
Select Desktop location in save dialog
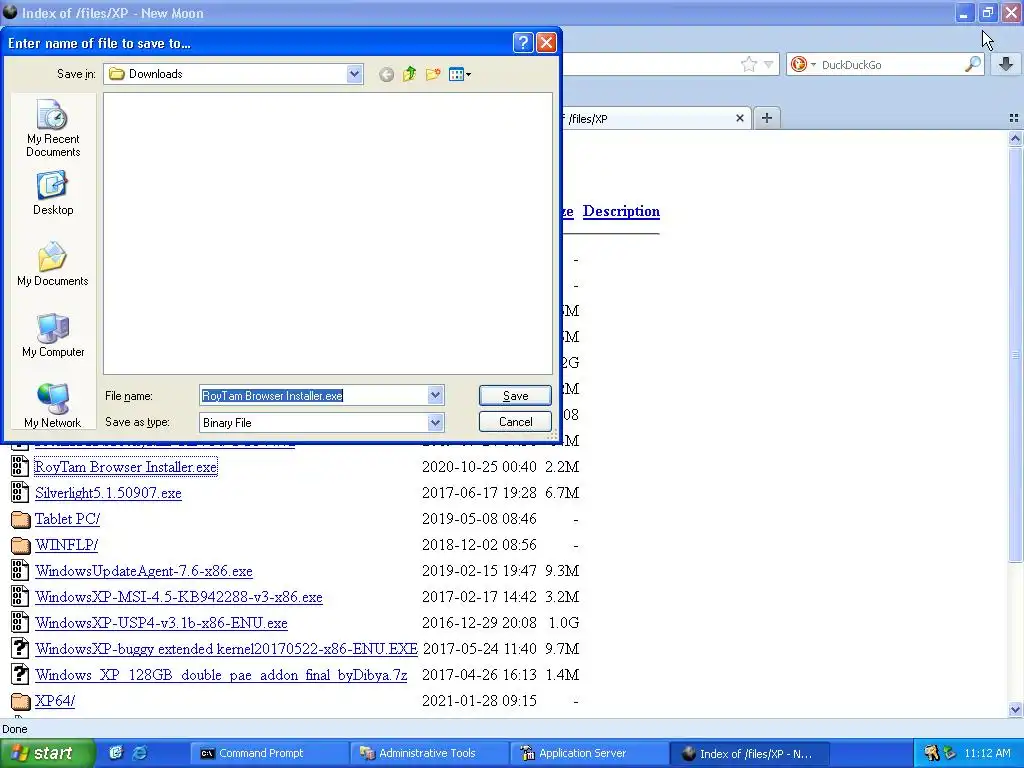point(53,194)
